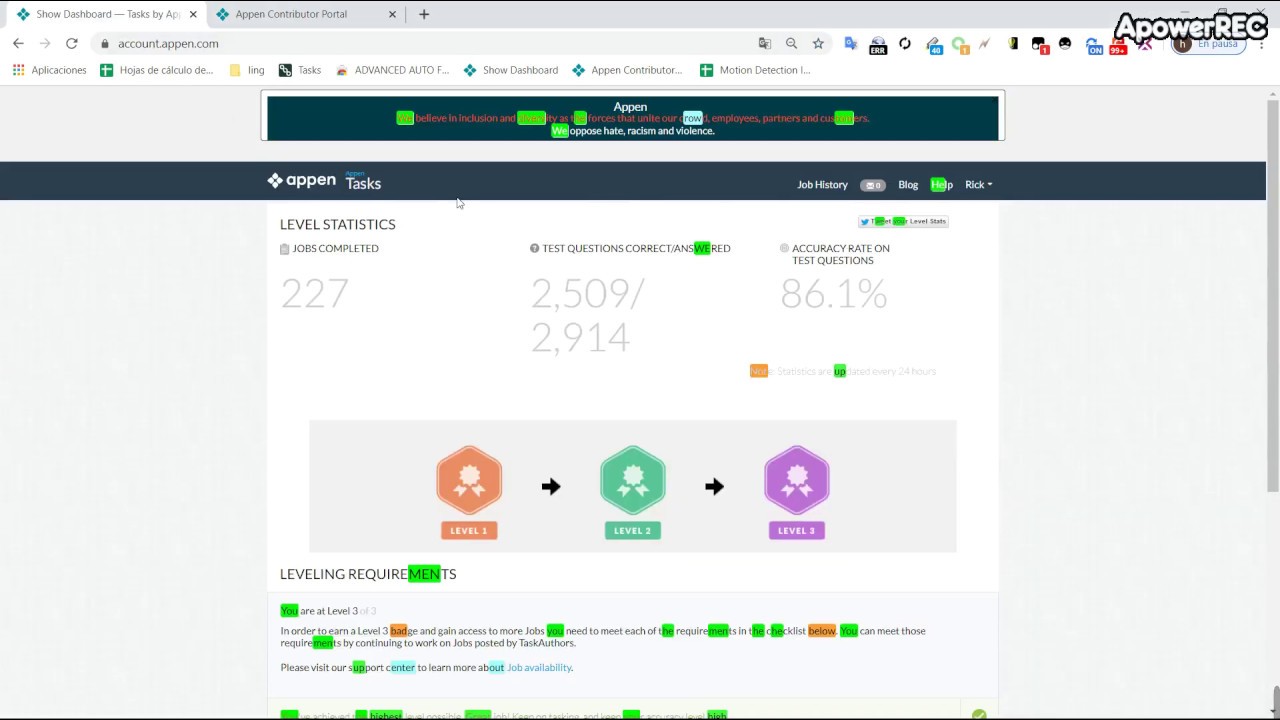
Task: Open the ADVANCED AUTO F... bookmark
Action: tap(393, 70)
